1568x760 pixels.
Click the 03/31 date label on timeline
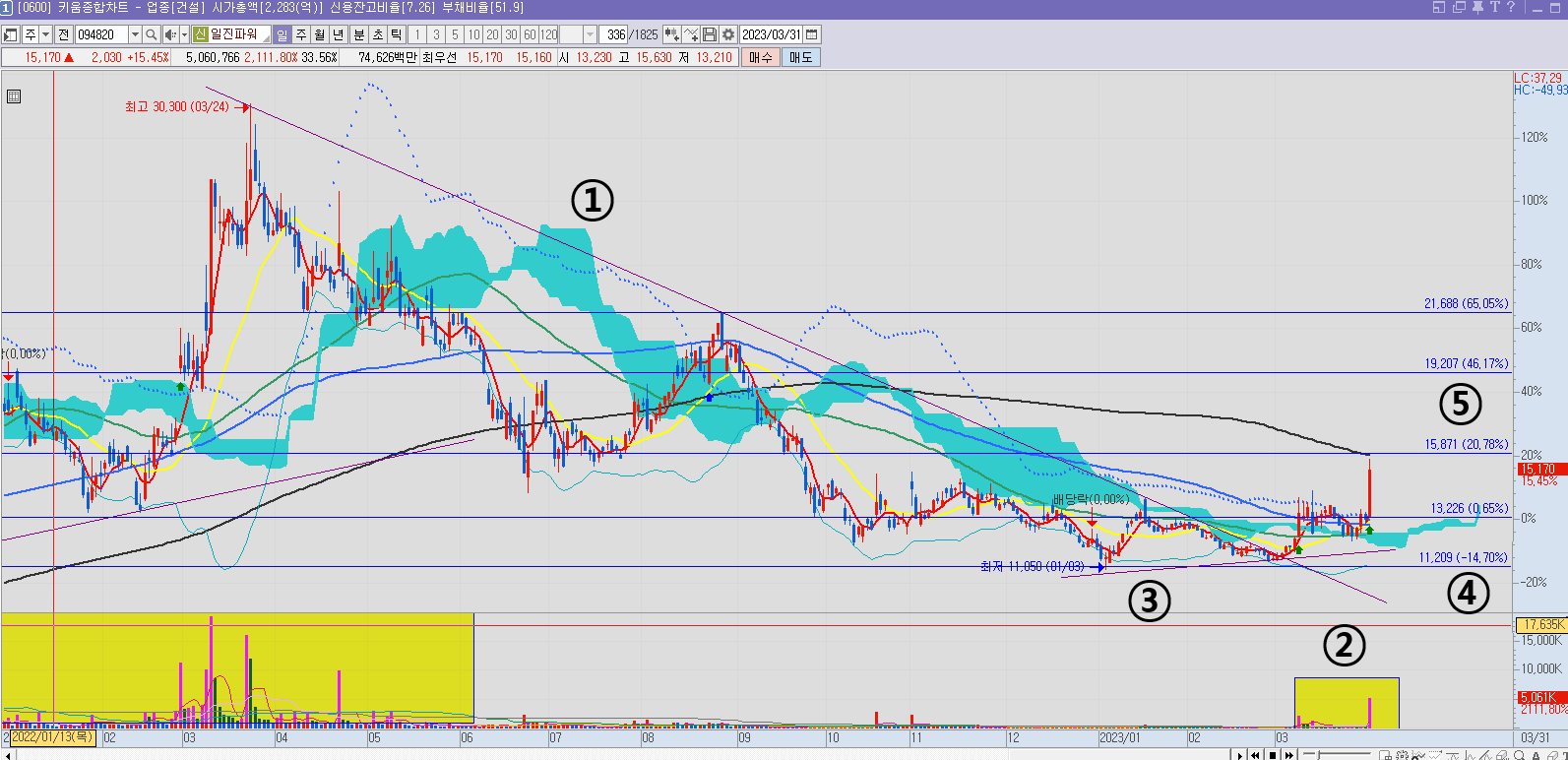coord(1535,737)
